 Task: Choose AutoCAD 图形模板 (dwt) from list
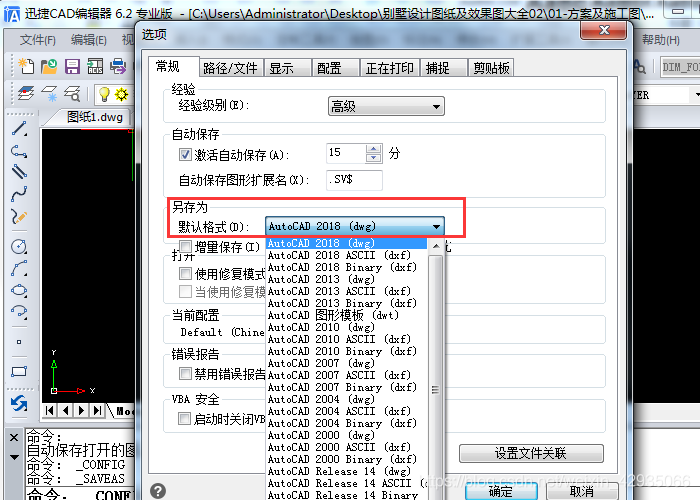346,315
